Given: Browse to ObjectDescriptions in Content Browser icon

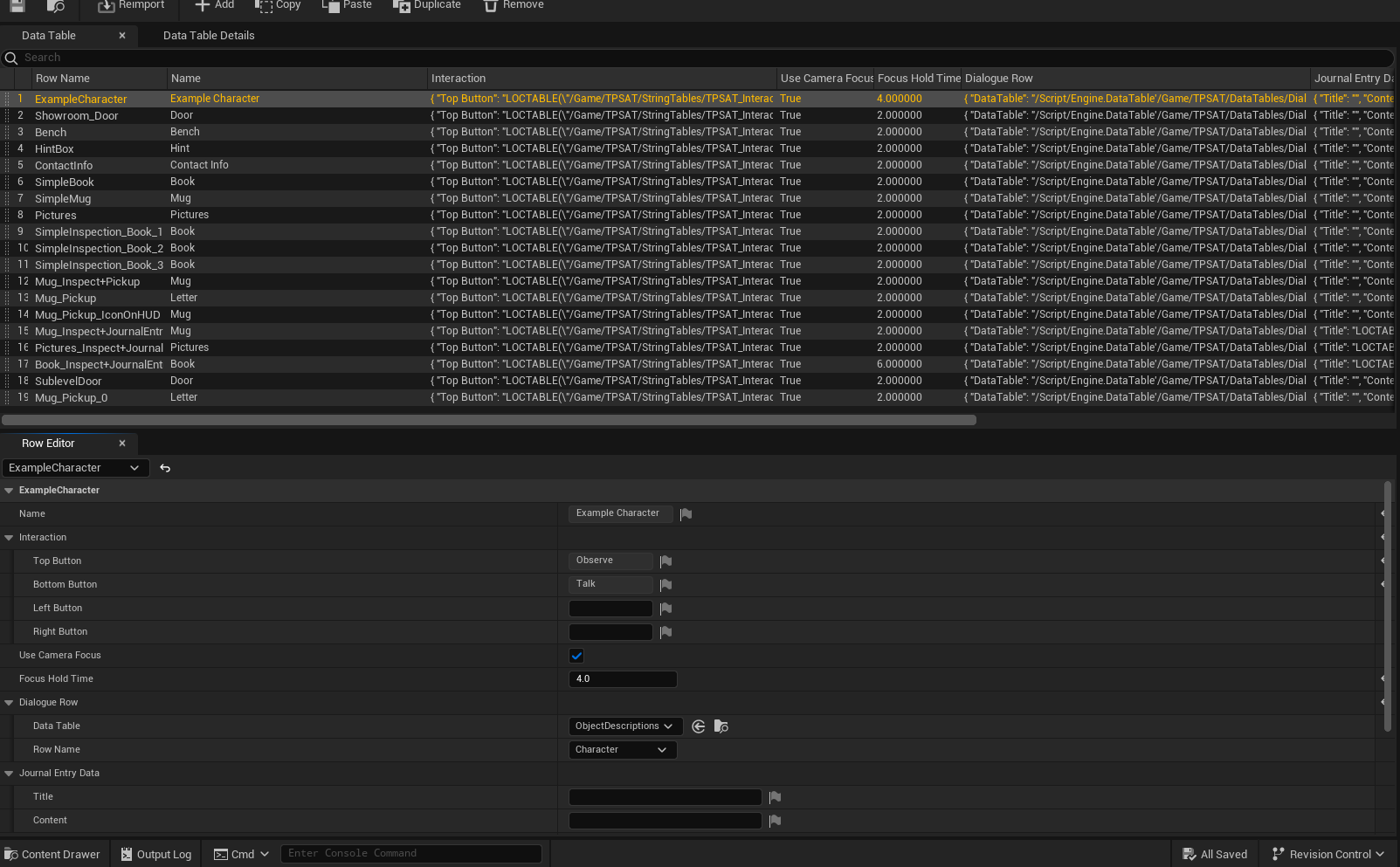Looking at the screenshot, I should pyautogui.click(x=721, y=726).
